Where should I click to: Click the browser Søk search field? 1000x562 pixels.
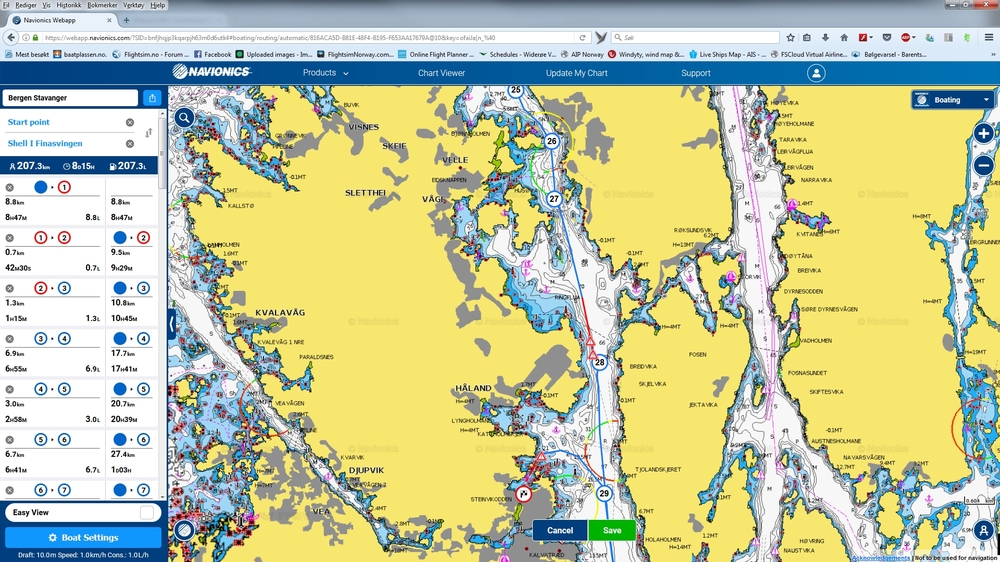(695, 38)
